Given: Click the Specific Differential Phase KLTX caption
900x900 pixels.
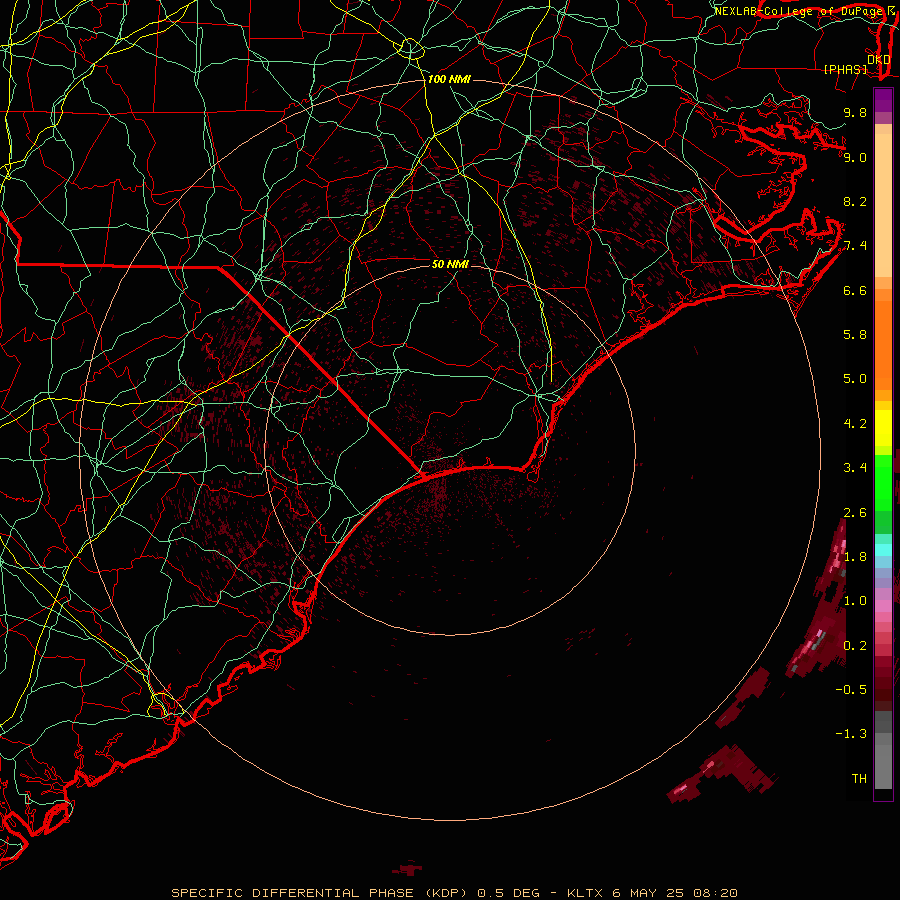Looking at the screenshot, I should point(454,893).
